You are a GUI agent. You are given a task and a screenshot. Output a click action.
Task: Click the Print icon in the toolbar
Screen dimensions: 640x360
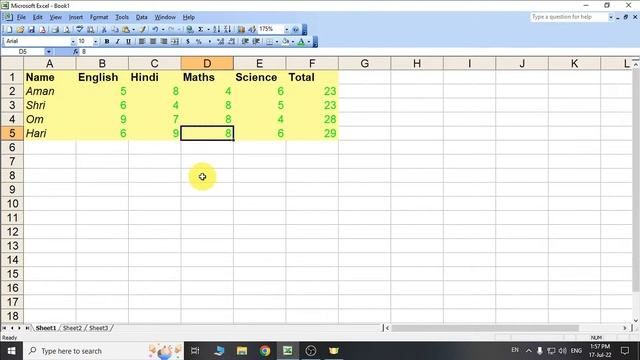point(55,29)
